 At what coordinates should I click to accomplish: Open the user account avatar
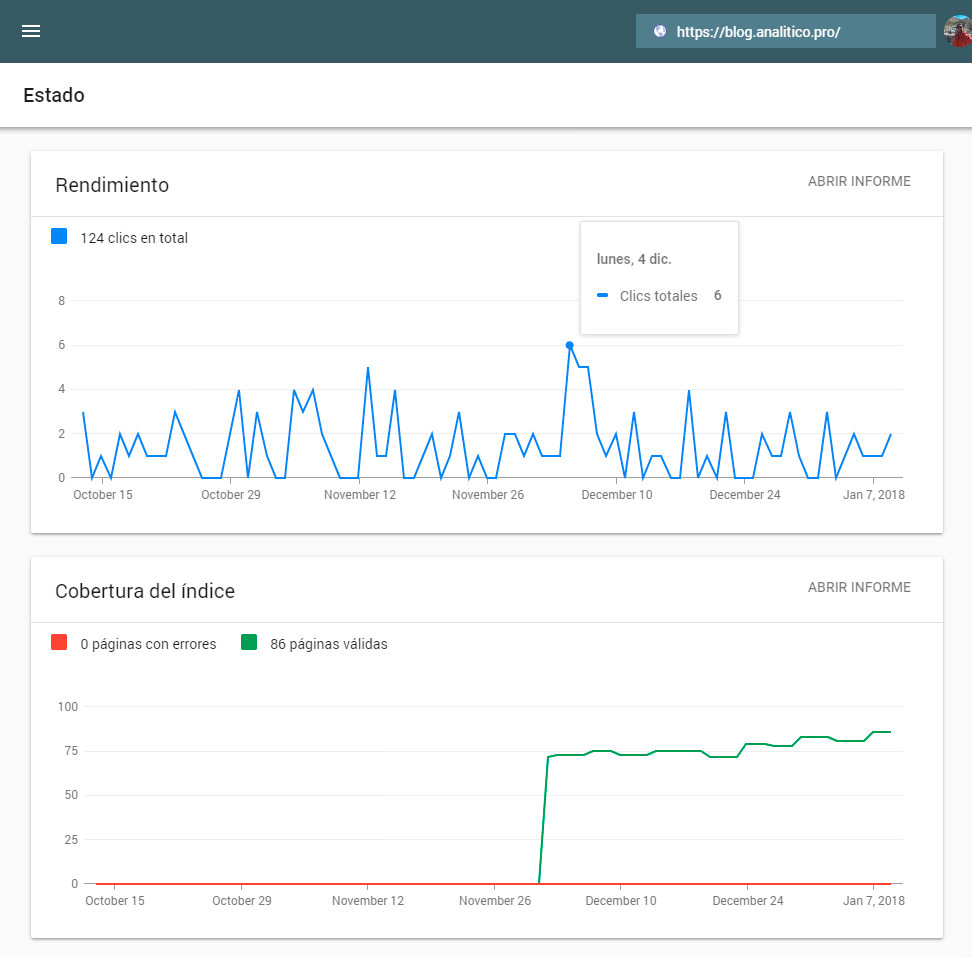point(958,31)
